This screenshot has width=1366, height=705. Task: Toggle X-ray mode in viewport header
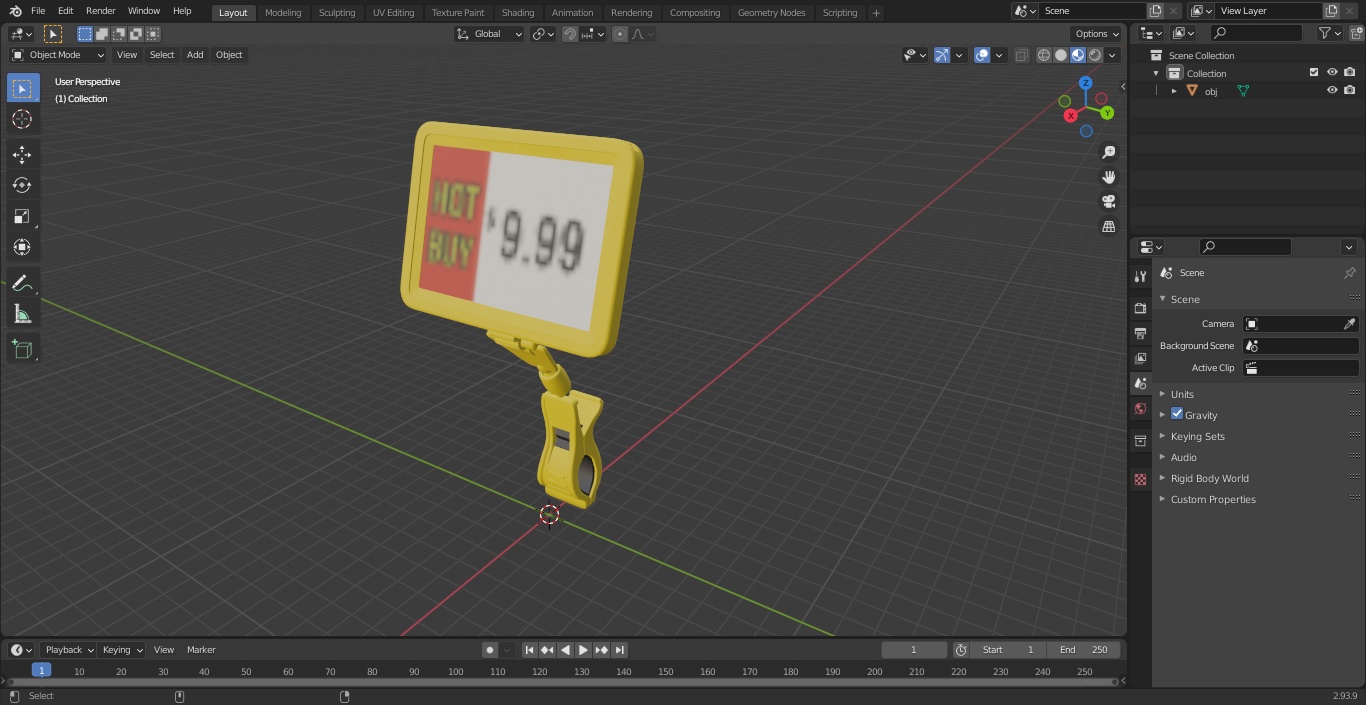click(x=1021, y=55)
